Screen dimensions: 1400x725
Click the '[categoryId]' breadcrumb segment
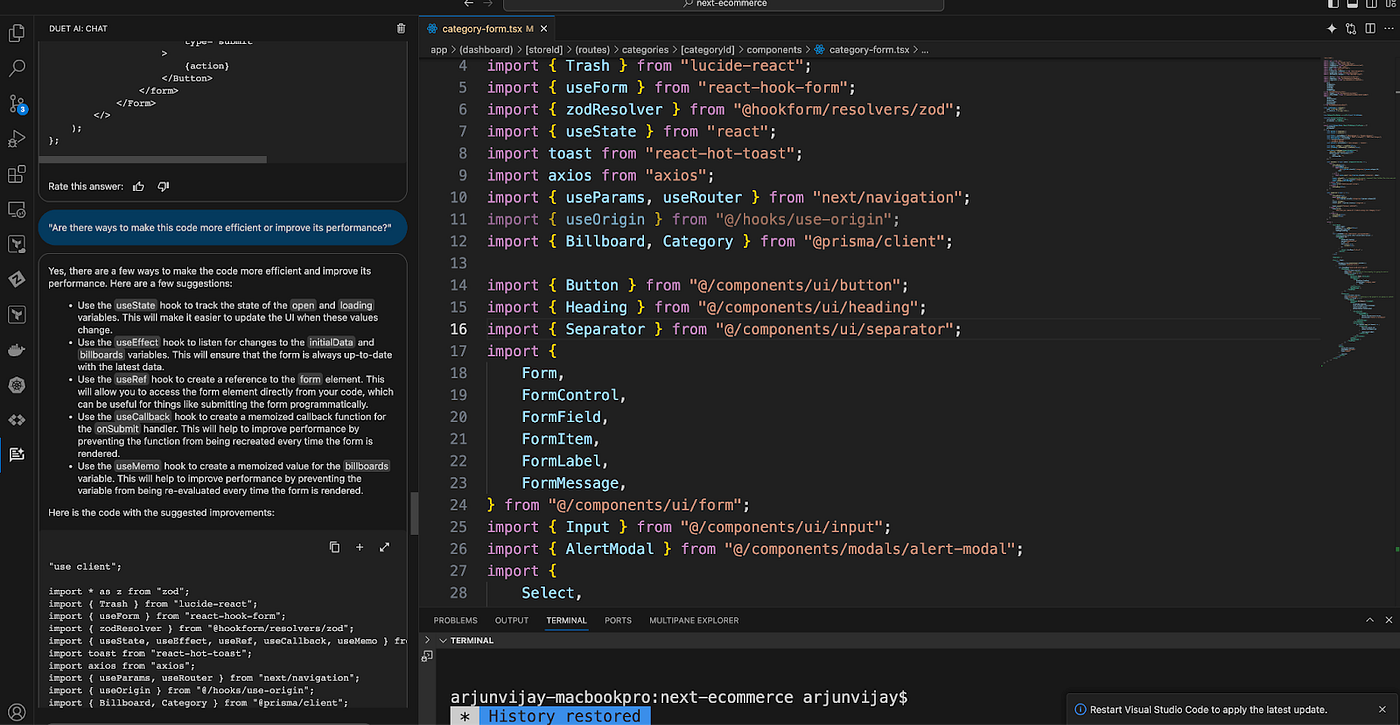(x=708, y=50)
